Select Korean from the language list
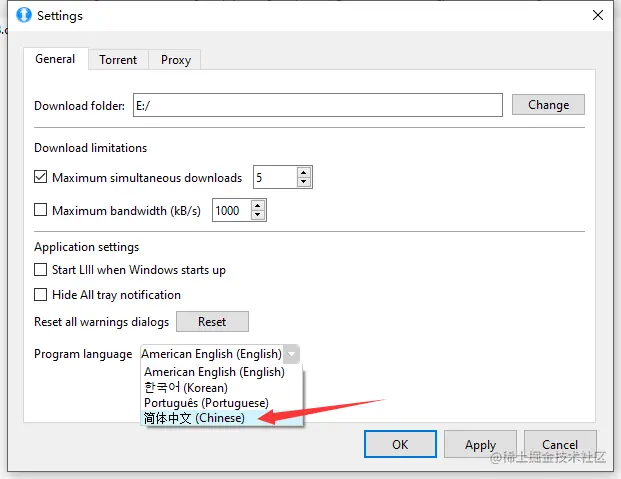Screen dimensions: 621x479 (222, 387)
